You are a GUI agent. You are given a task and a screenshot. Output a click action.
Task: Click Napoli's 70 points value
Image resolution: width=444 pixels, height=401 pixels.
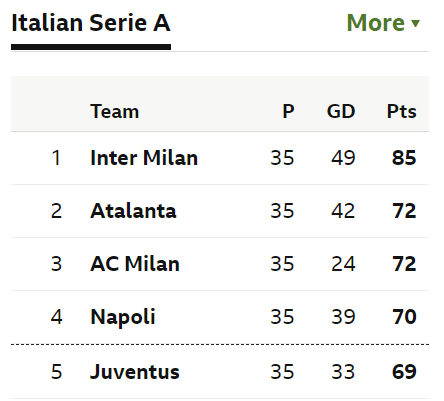(x=404, y=317)
